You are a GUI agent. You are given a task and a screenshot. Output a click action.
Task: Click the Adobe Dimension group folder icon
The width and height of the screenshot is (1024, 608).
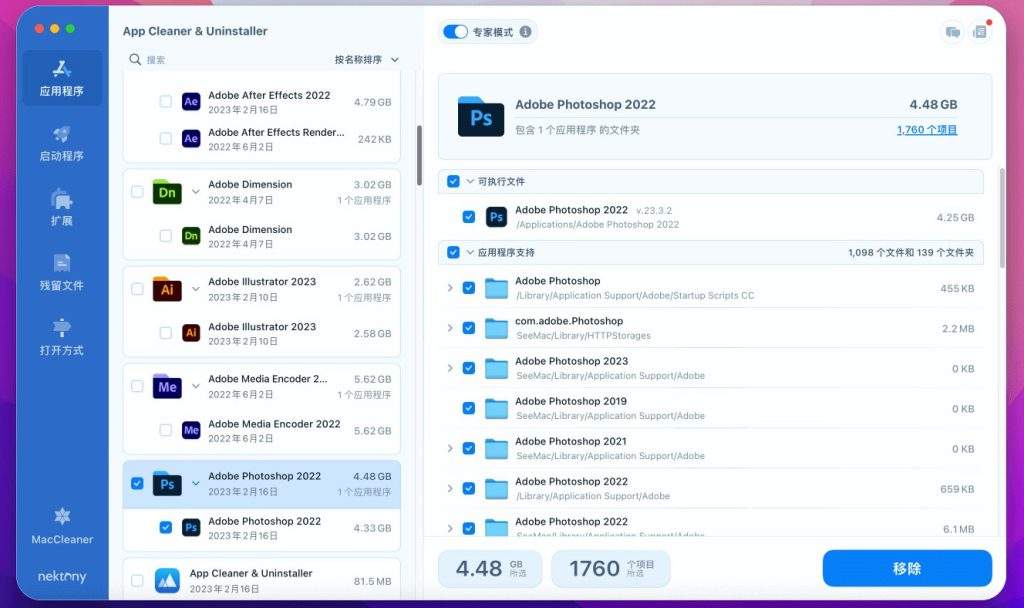point(167,192)
